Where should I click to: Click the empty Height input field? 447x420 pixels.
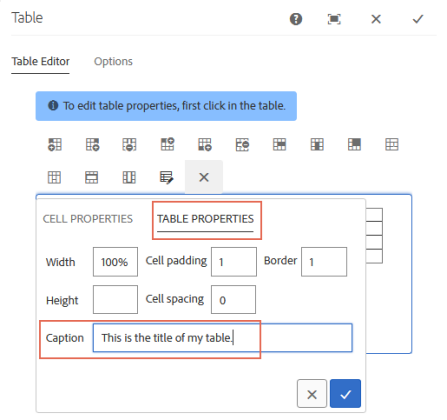point(115,299)
